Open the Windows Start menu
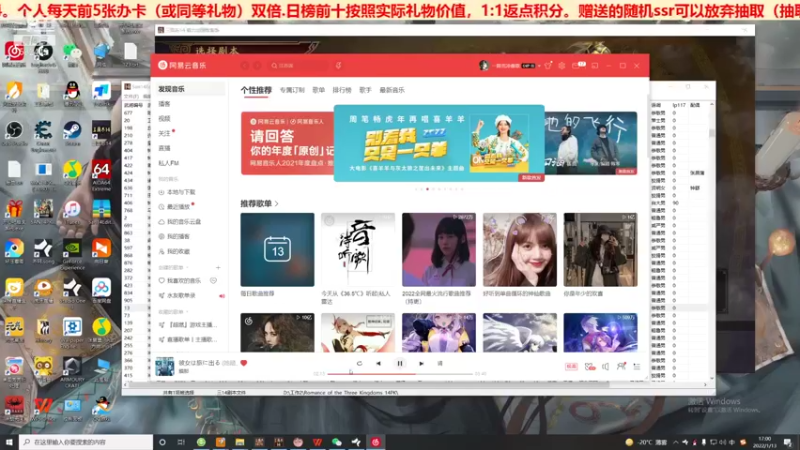 (x=9, y=442)
